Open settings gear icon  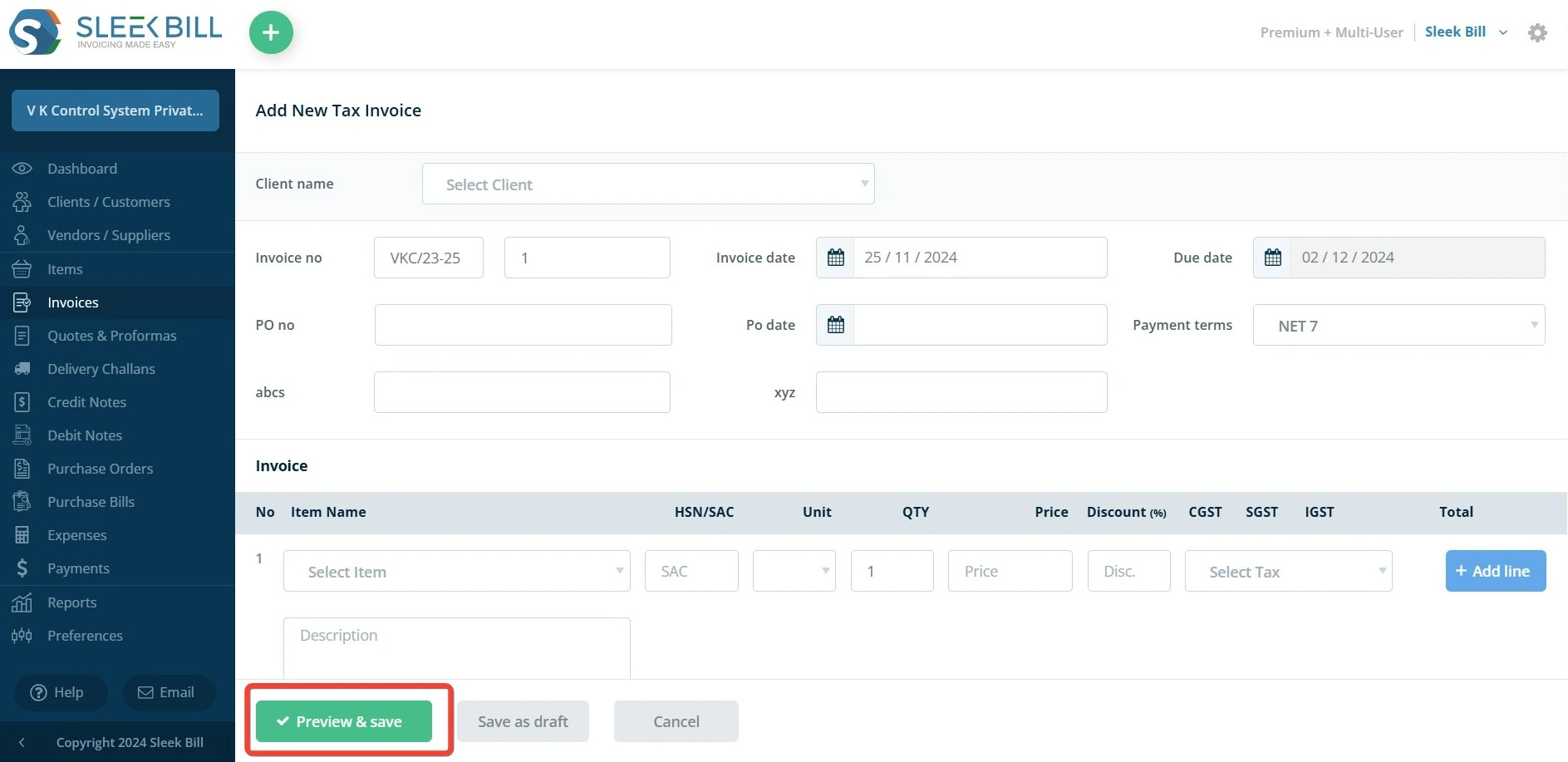1537,32
